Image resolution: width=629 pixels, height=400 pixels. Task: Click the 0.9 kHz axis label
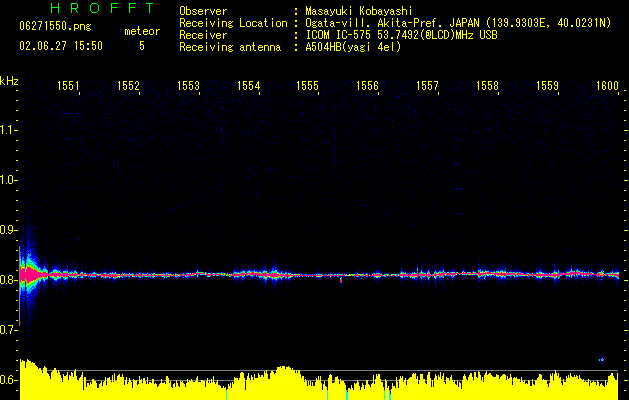[x=8, y=230]
